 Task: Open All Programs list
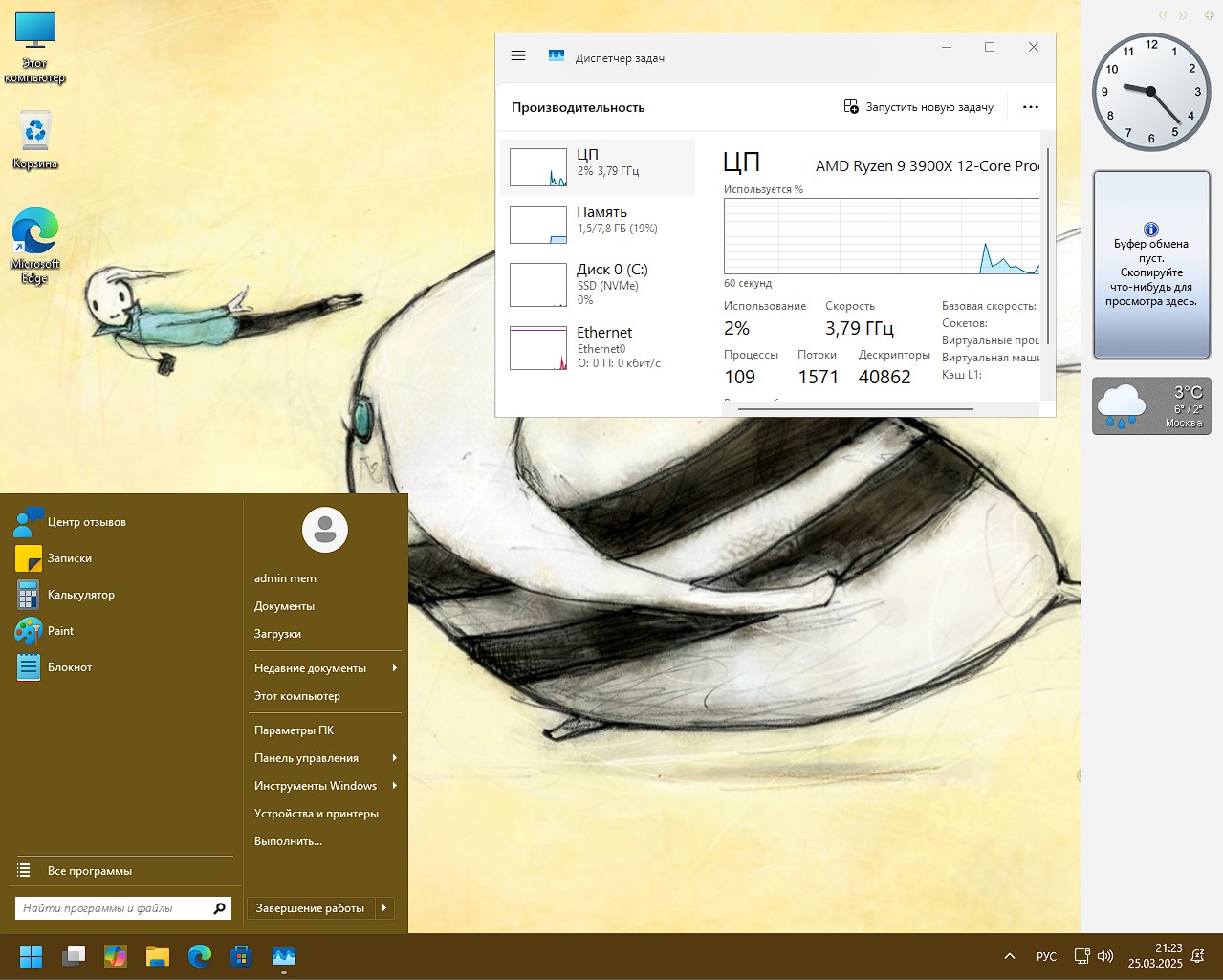pyautogui.click(x=90, y=871)
